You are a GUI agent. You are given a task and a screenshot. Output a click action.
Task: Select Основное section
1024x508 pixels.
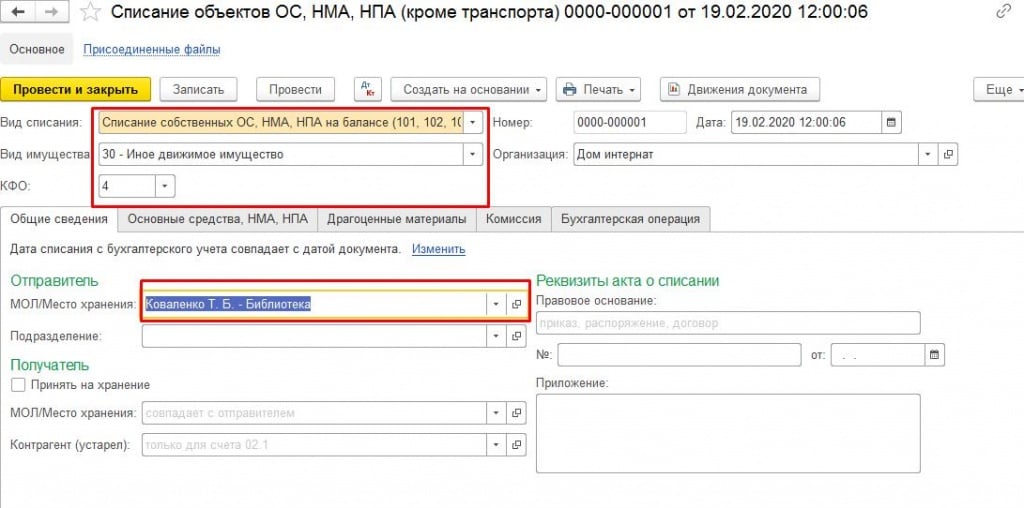37,50
